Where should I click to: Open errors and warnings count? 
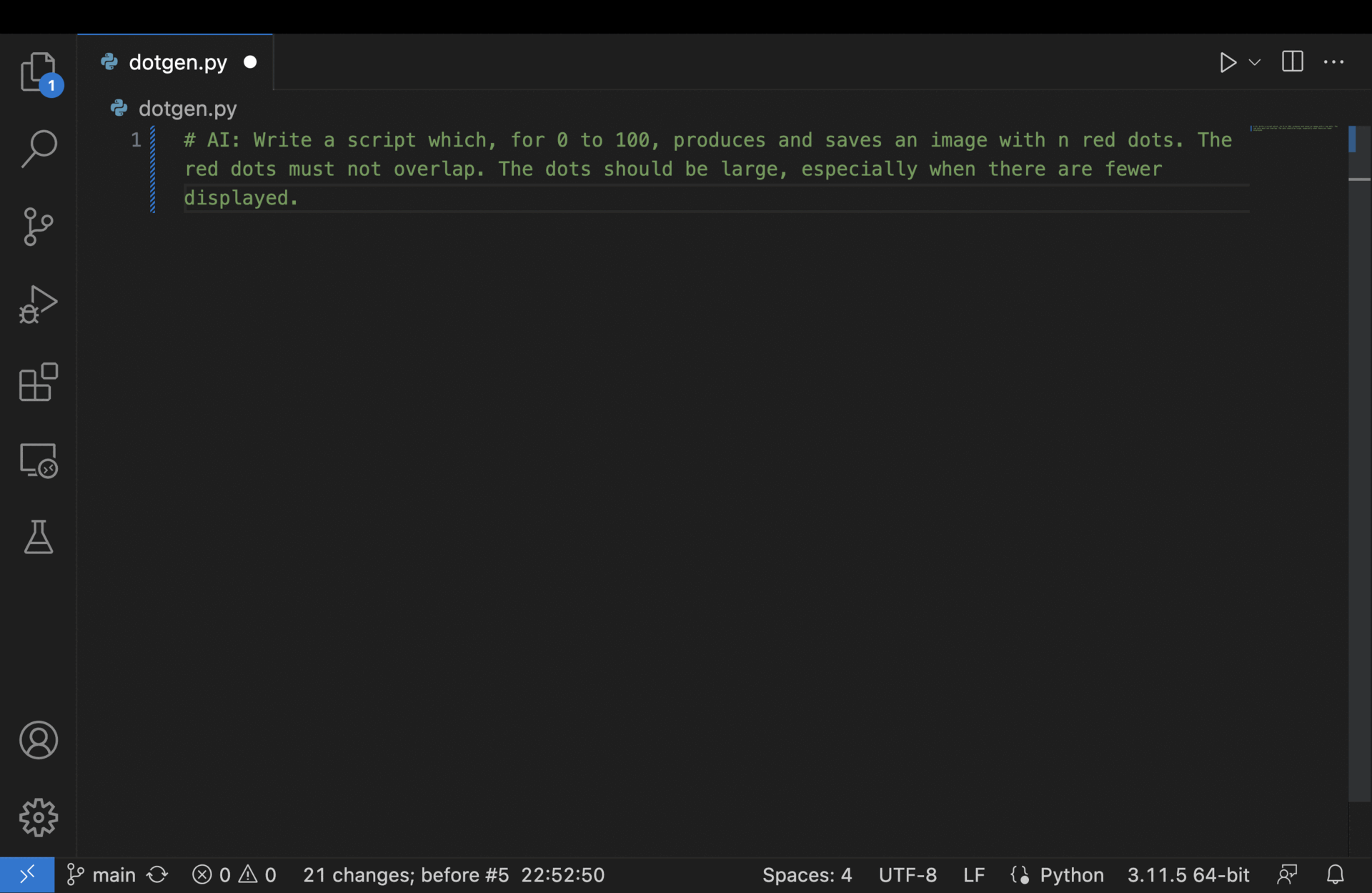[234, 875]
